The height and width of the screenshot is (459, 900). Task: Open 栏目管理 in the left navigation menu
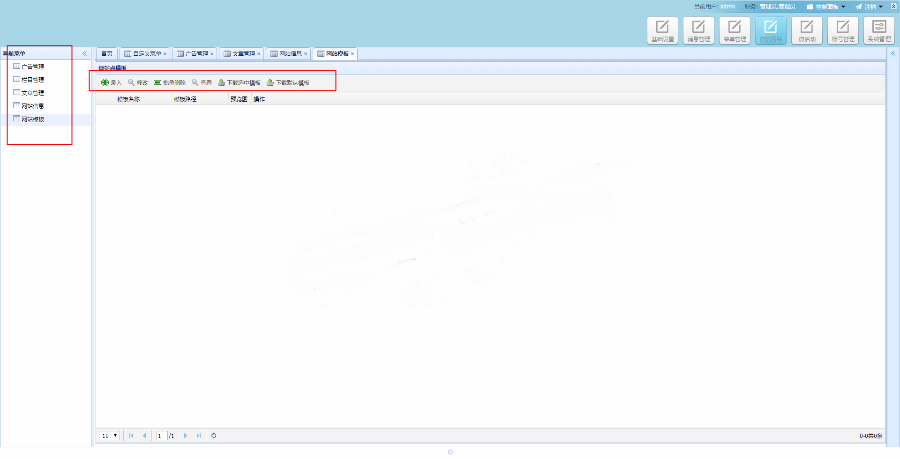[x=28, y=80]
